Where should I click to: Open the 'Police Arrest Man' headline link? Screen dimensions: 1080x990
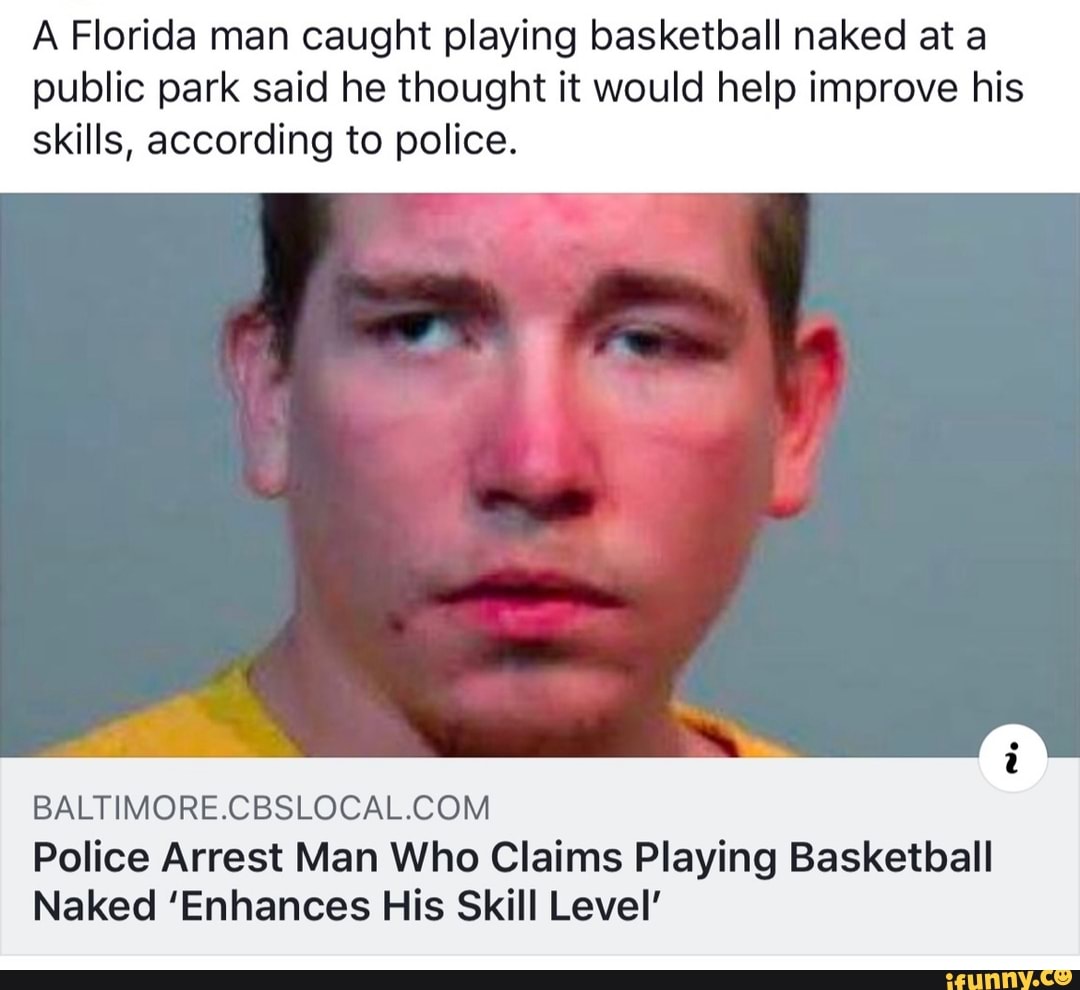coord(513,881)
